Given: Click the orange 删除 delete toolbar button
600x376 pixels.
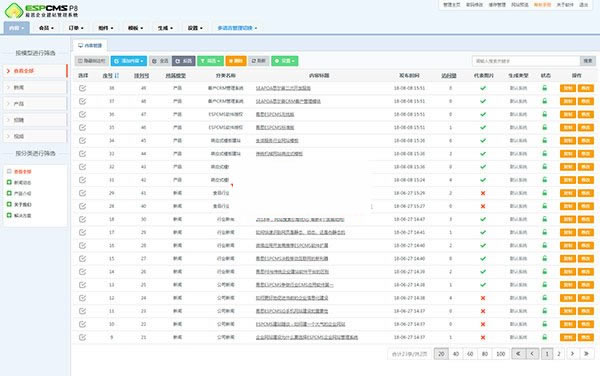Looking at the screenshot, I should (236, 61).
